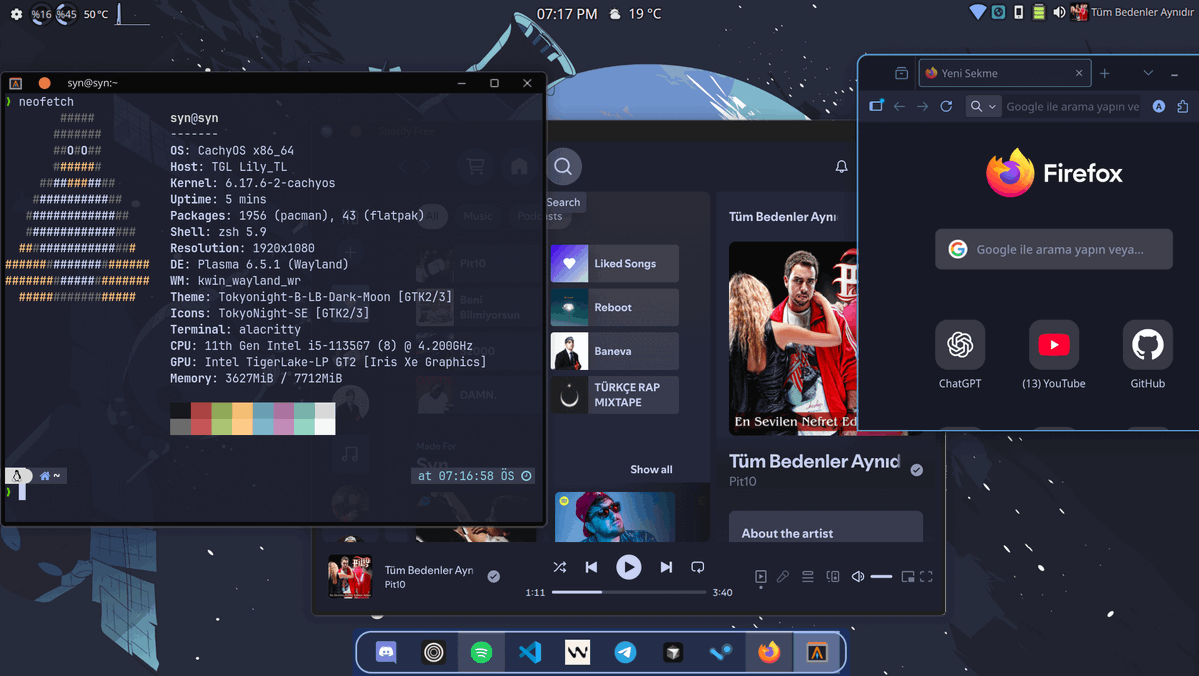Open the Firefox account menu icon
1199x676 pixels.
click(x=1158, y=106)
